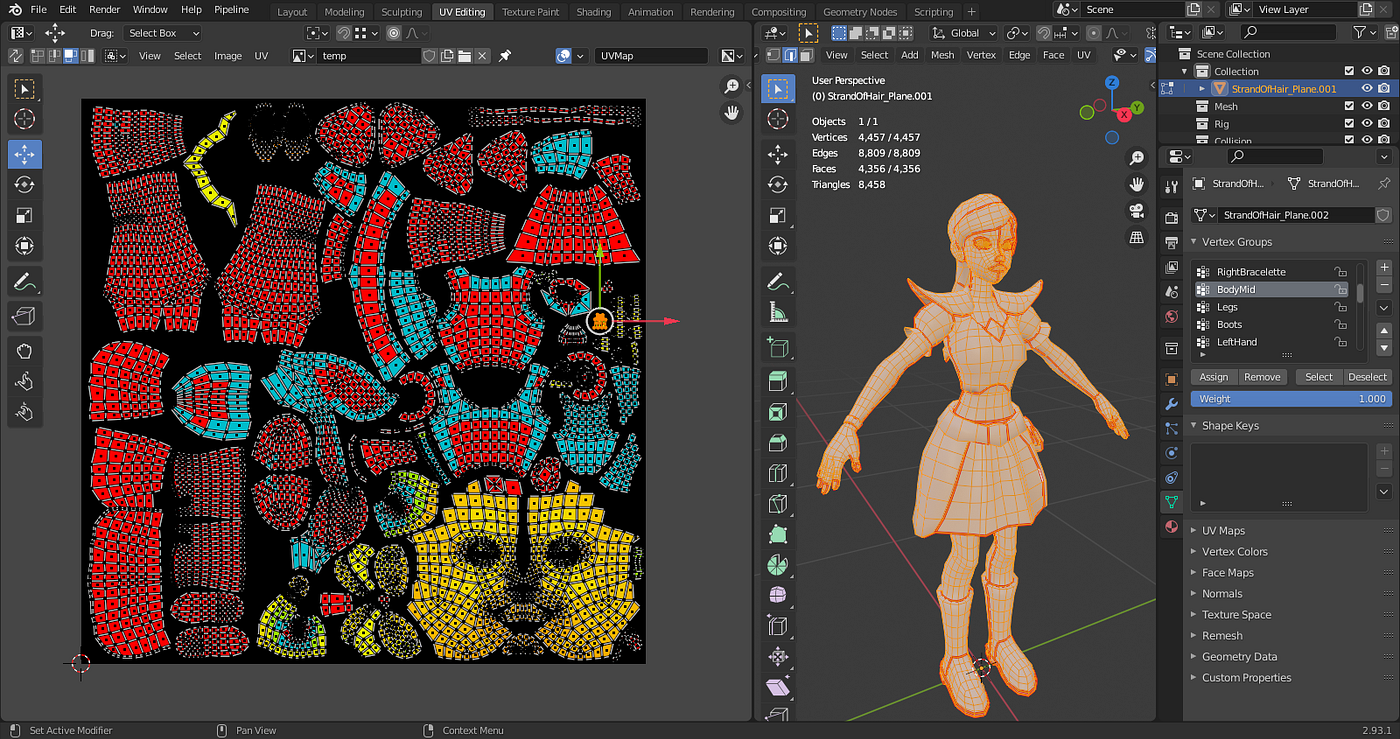Expand the Vertex Colors panel

[1193, 552]
